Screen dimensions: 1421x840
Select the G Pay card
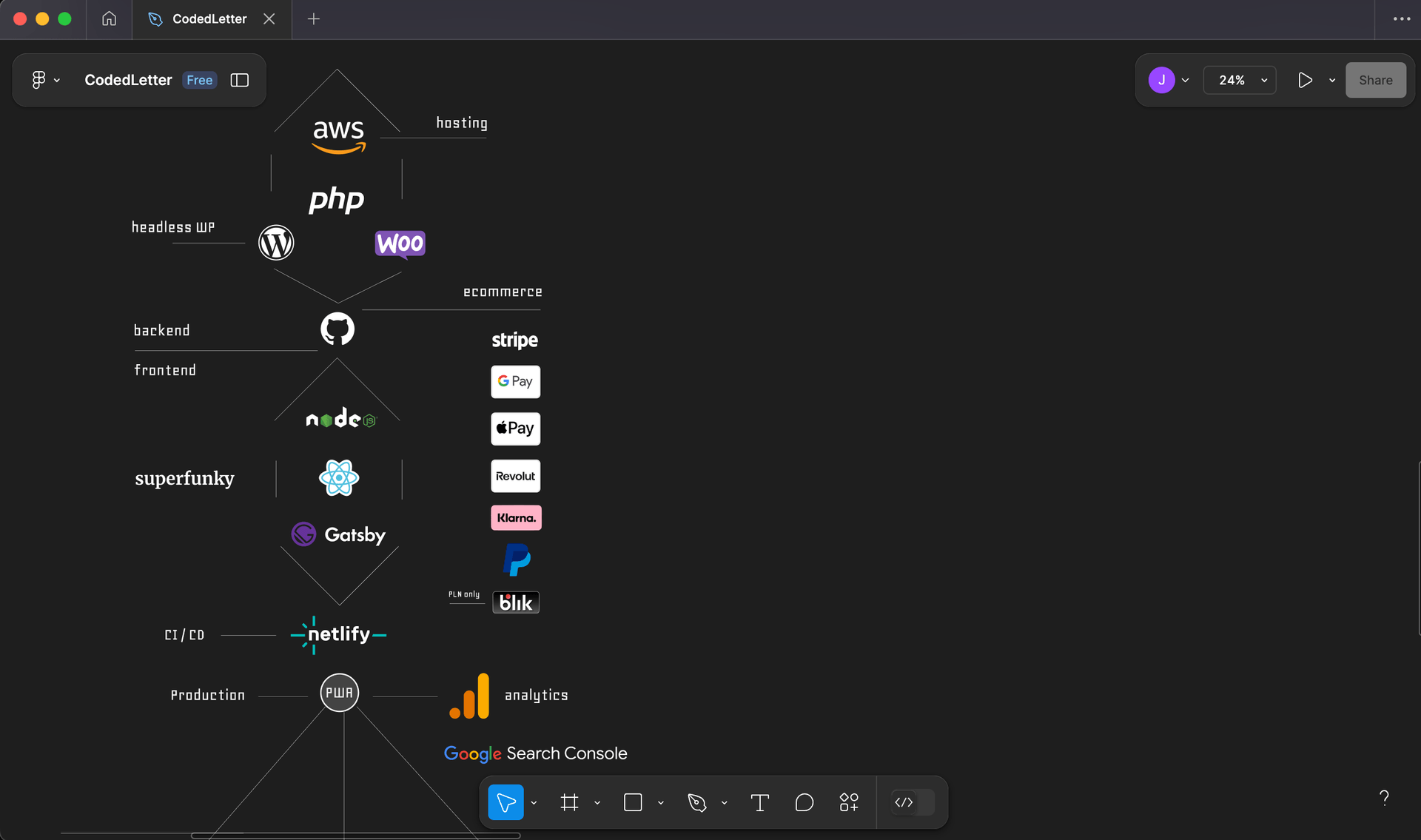[516, 382]
